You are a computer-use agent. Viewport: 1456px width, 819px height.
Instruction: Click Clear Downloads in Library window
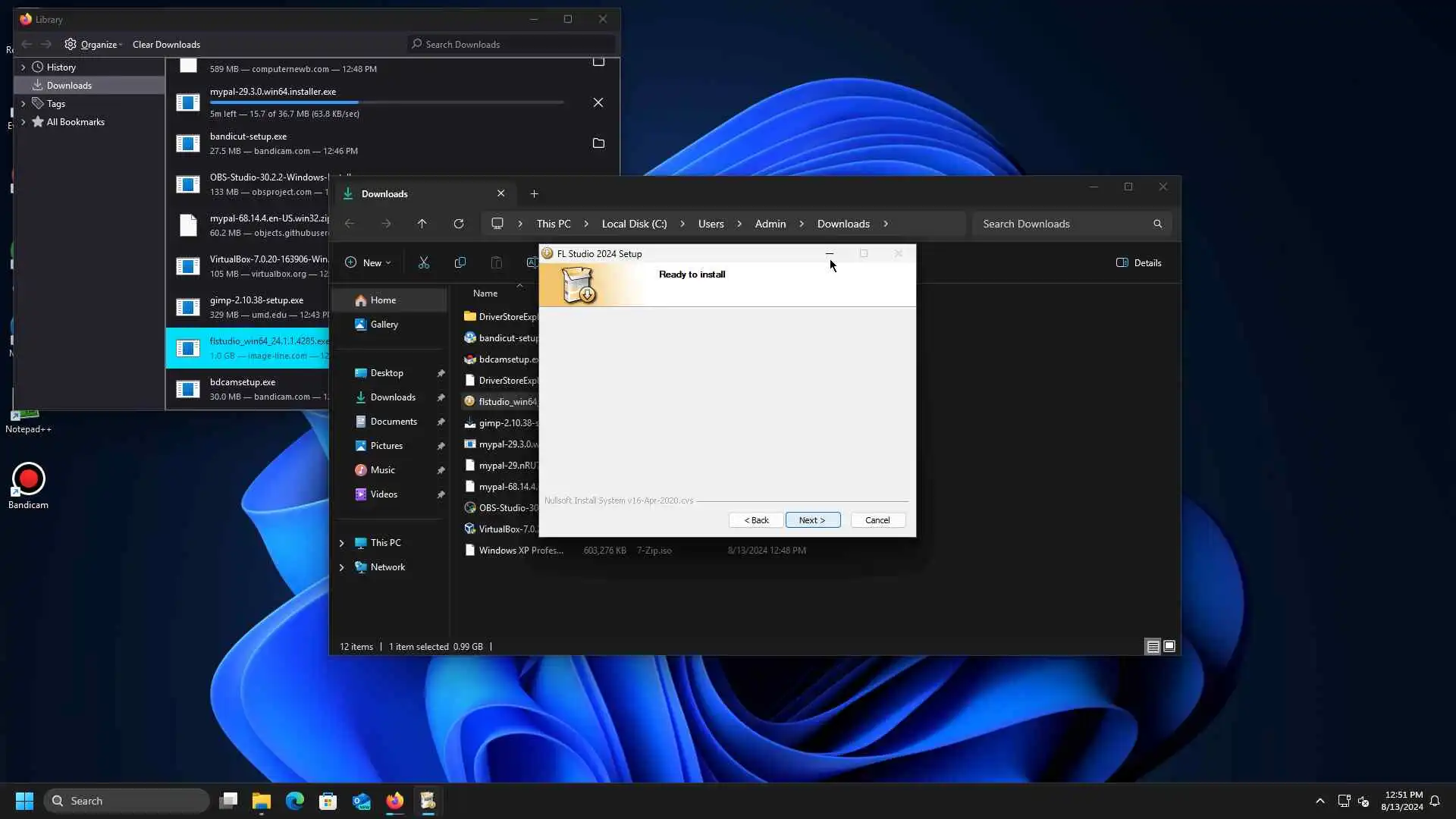(166, 45)
